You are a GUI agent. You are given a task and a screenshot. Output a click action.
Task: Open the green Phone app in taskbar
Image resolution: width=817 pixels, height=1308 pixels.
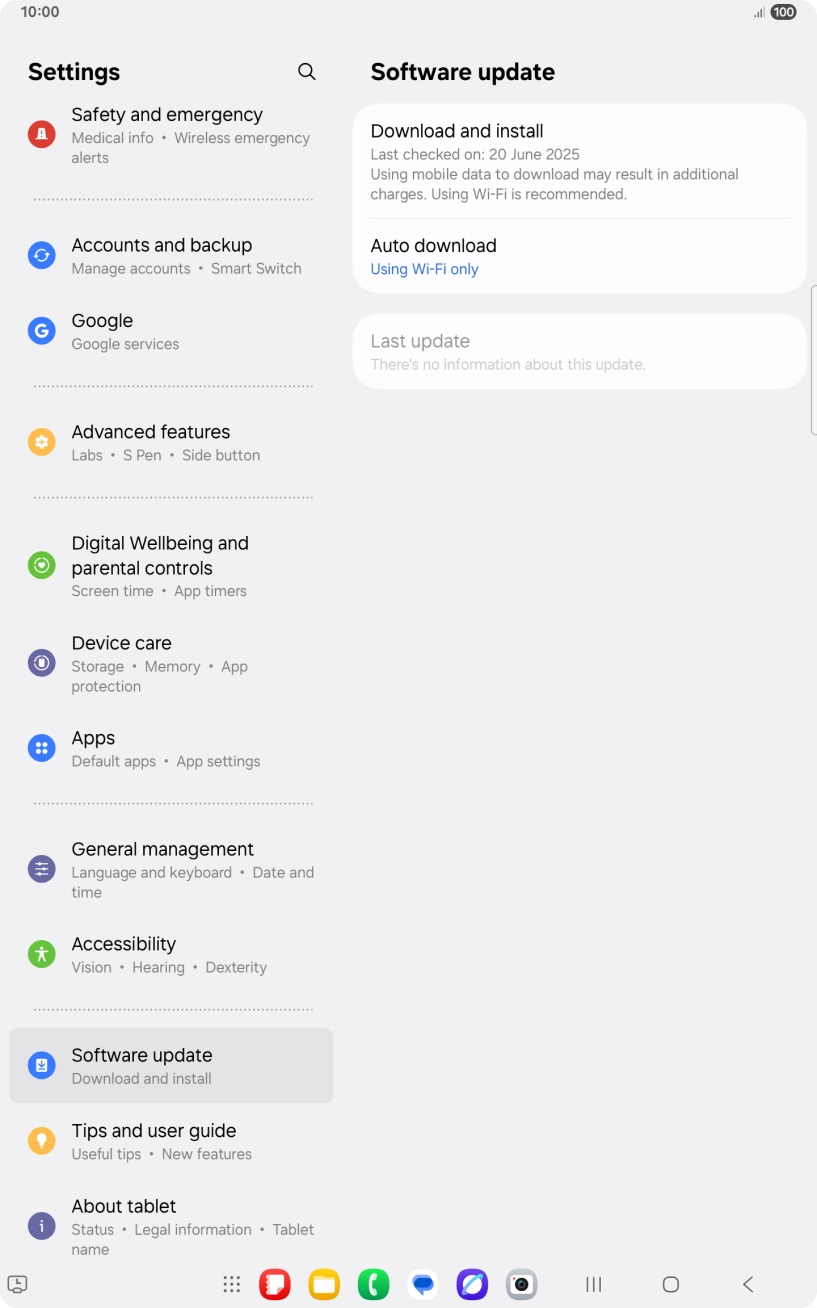tap(374, 1284)
